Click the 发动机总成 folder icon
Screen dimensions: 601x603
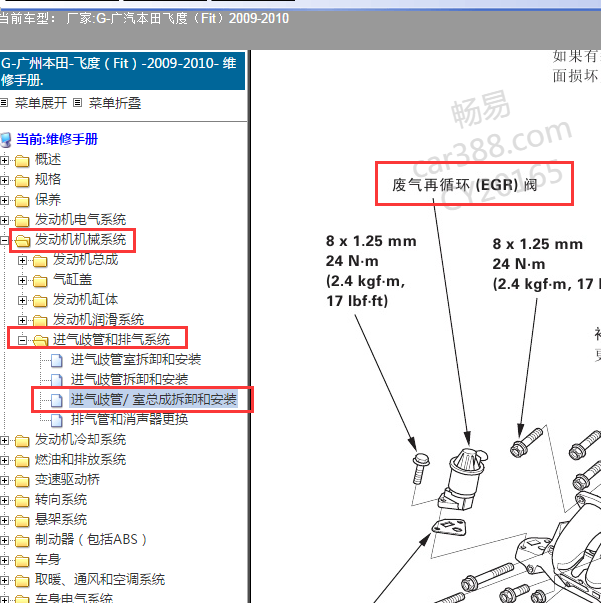coord(40,261)
